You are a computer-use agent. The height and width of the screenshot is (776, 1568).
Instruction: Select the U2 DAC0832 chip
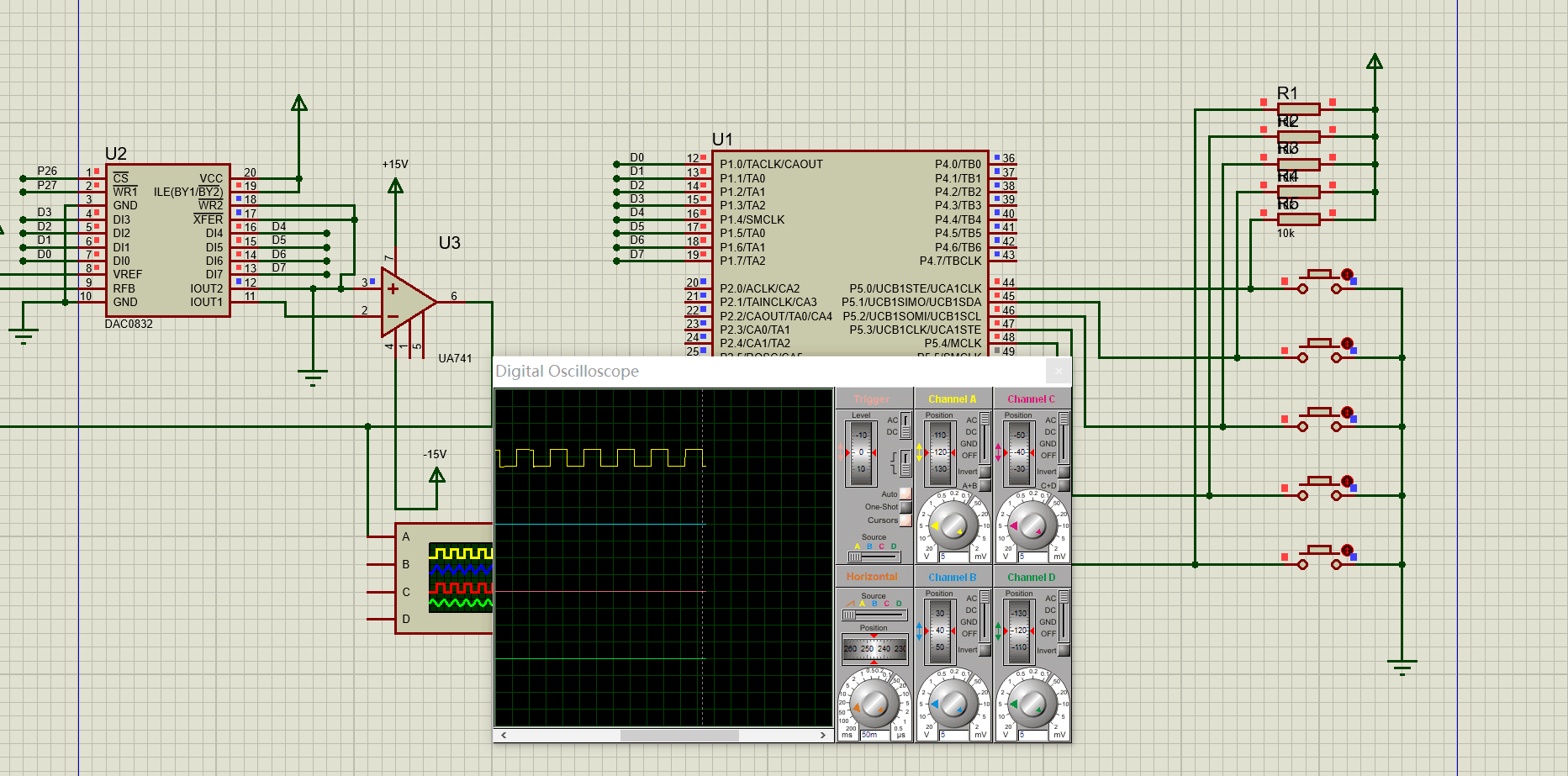point(168,240)
